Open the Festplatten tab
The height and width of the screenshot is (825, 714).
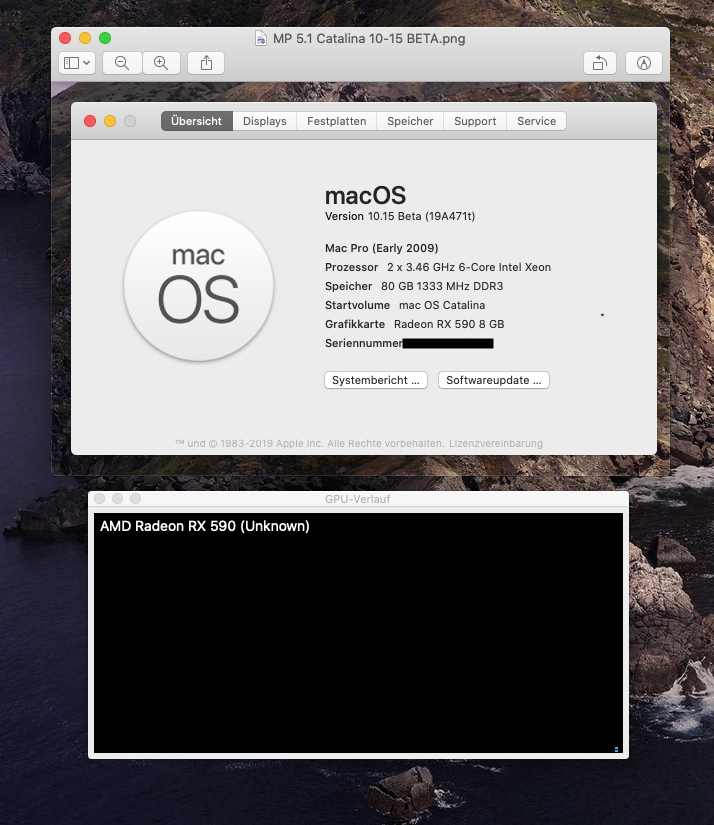tap(337, 121)
